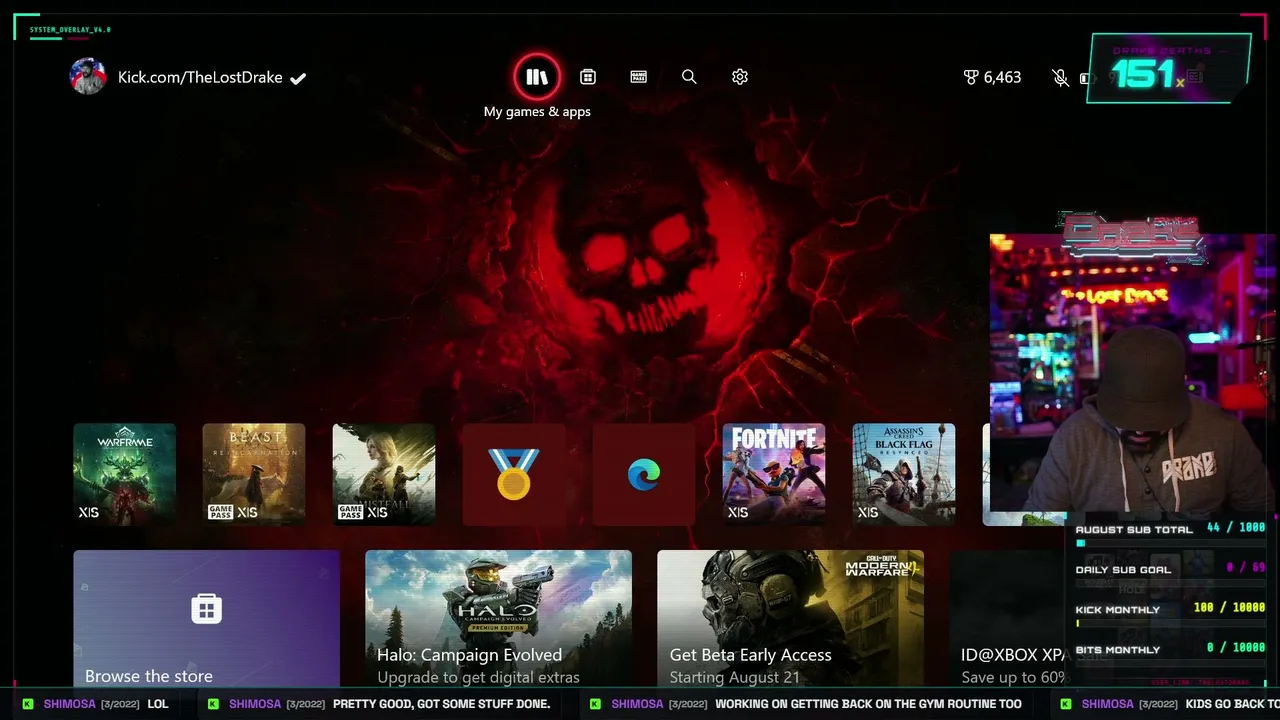Click the BITS MONTHLY label

1118,650
